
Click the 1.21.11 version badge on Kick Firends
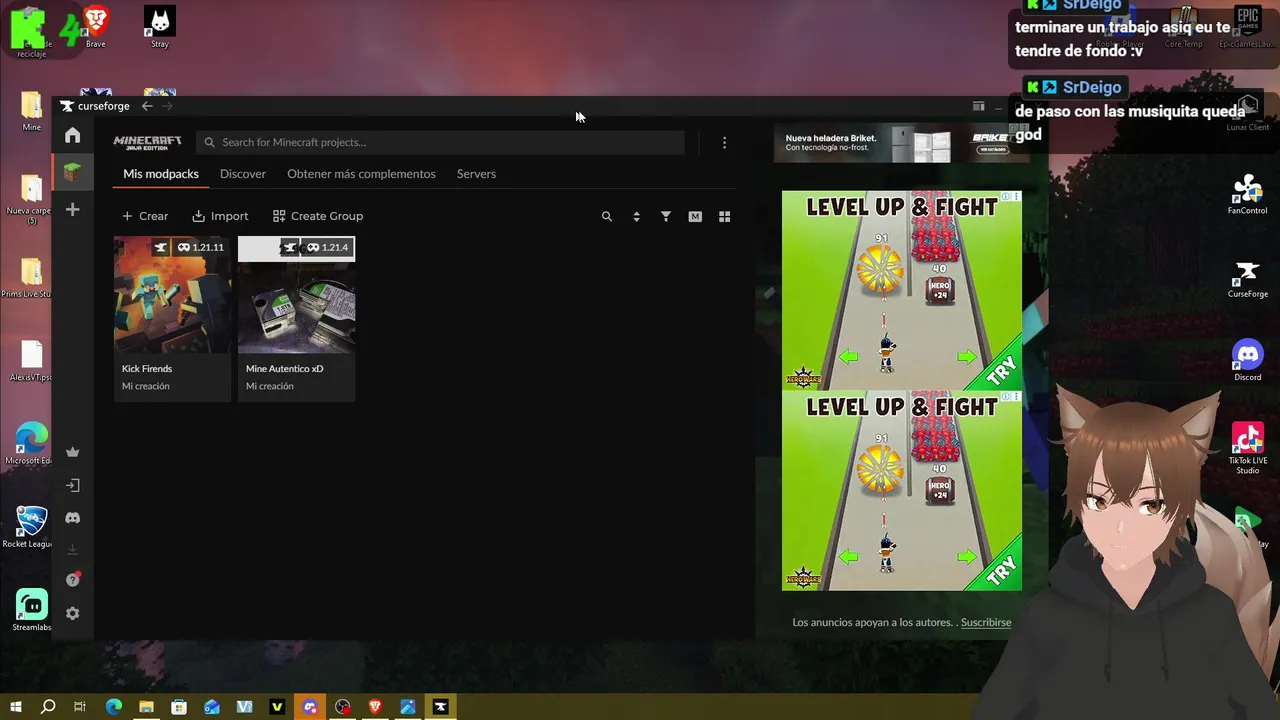(x=201, y=247)
